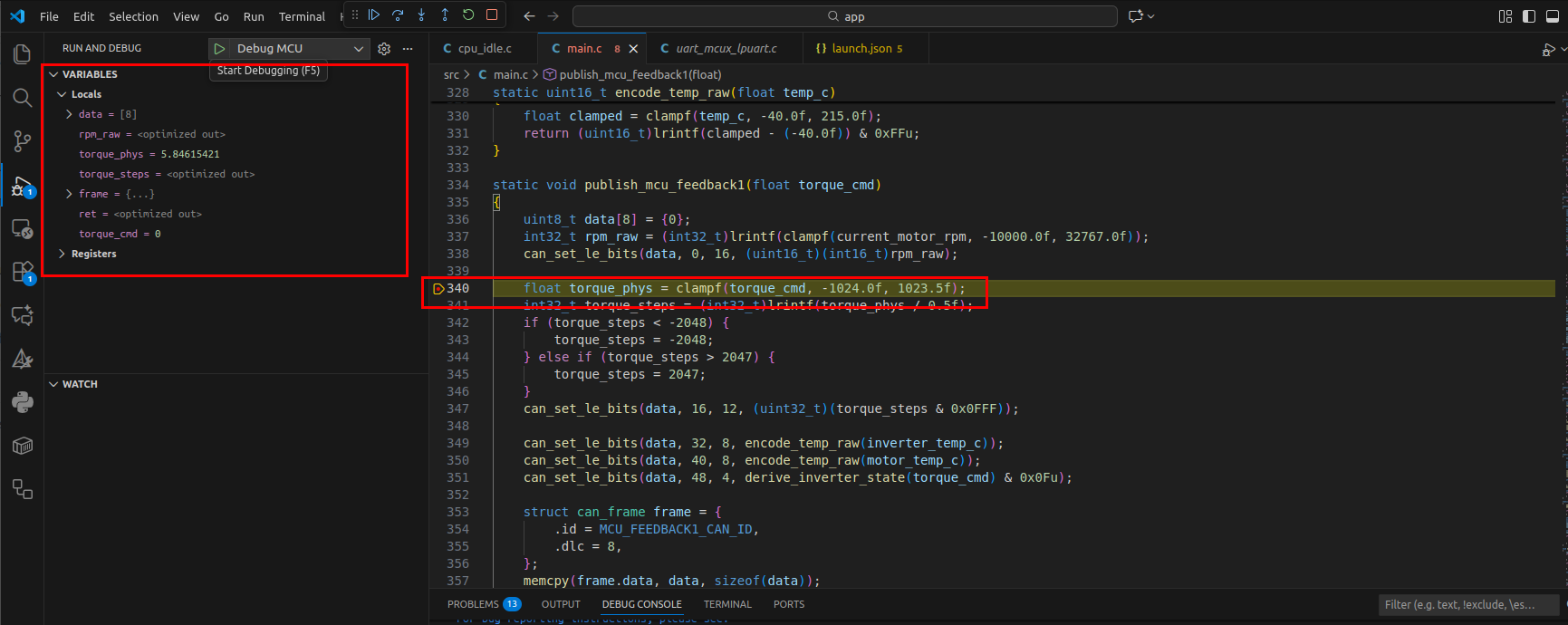Open the Run and Debug view icon

(23, 187)
